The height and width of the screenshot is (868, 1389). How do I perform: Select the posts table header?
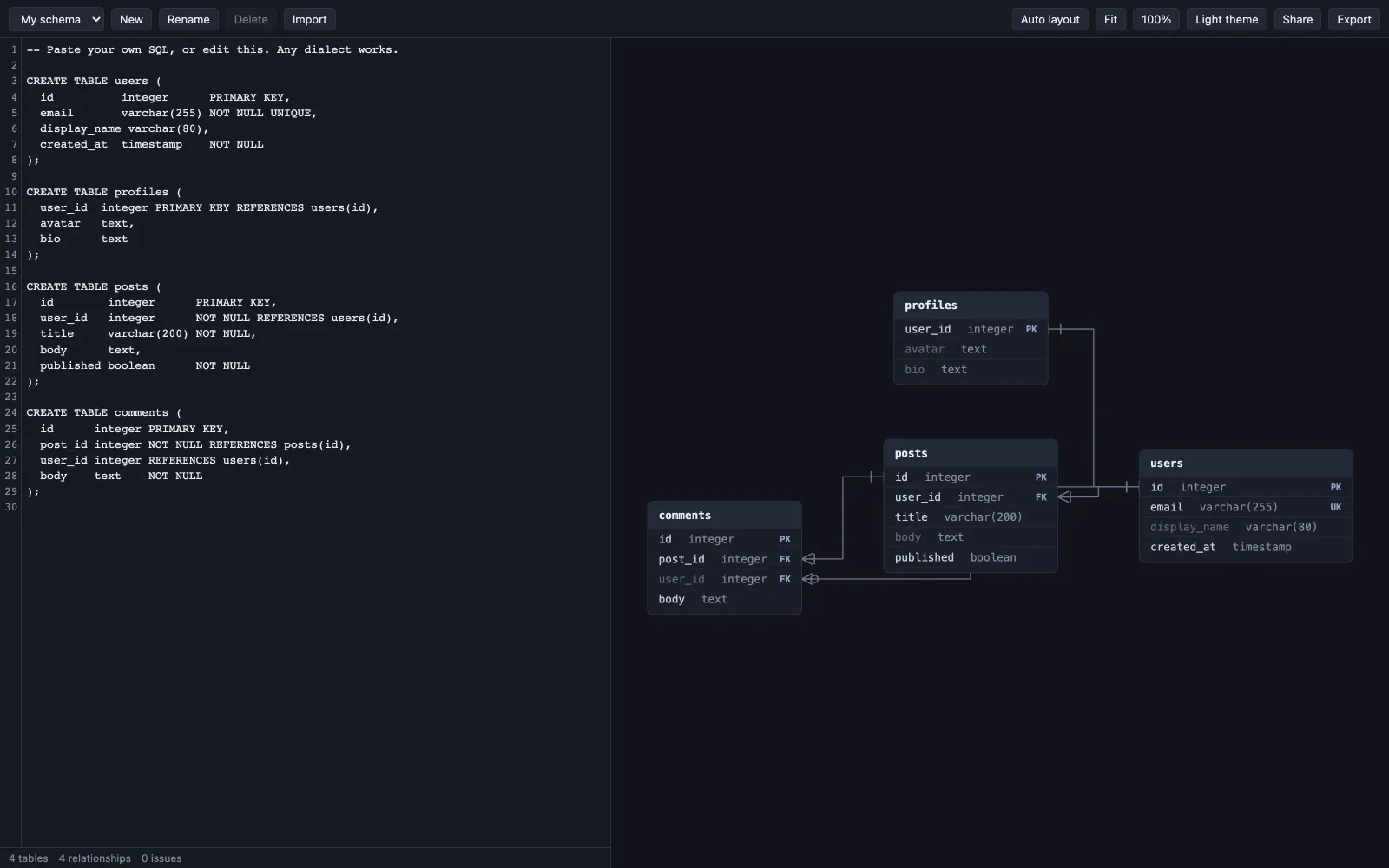pos(971,453)
